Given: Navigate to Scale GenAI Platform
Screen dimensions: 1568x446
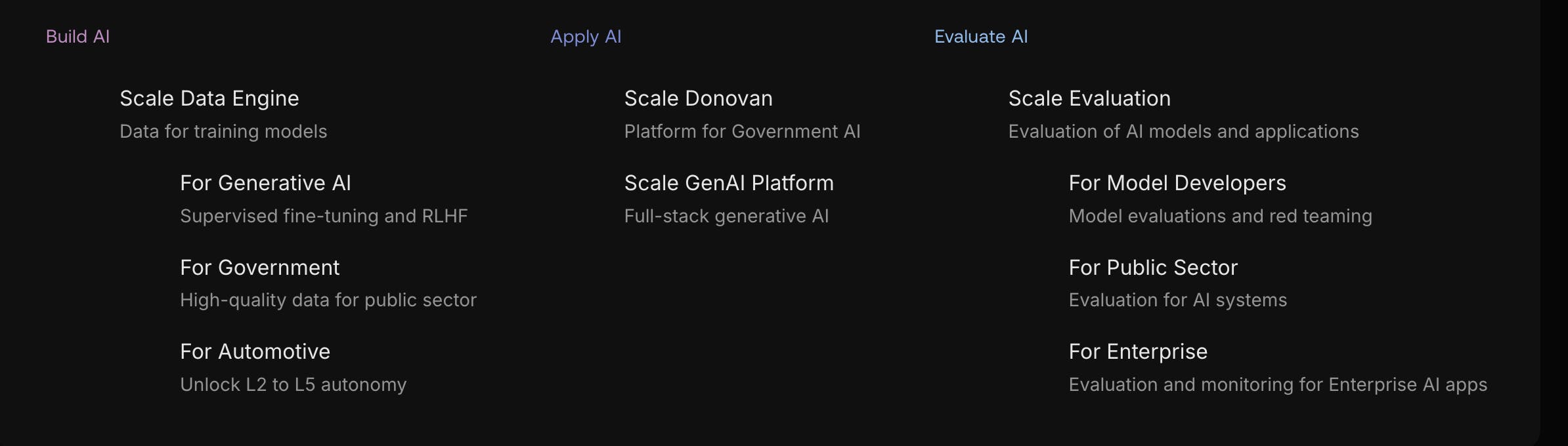Looking at the screenshot, I should tap(729, 183).
